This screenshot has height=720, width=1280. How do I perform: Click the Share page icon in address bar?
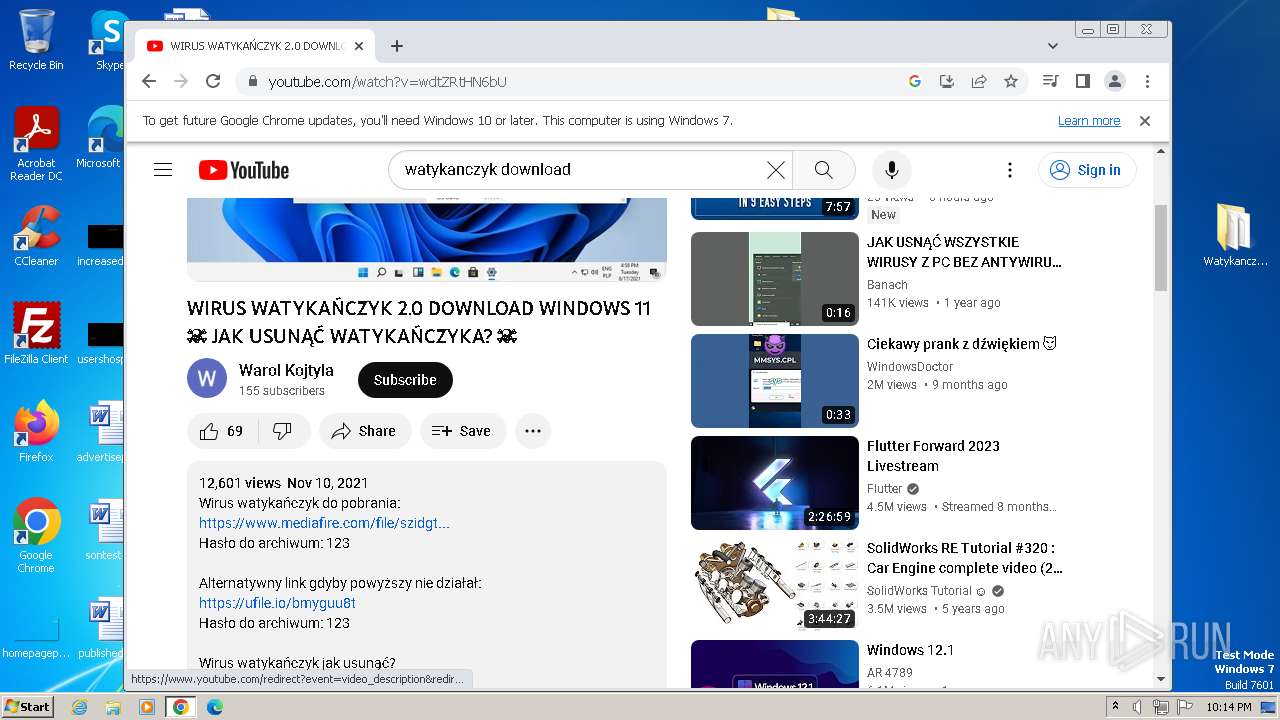[x=979, y=81]
